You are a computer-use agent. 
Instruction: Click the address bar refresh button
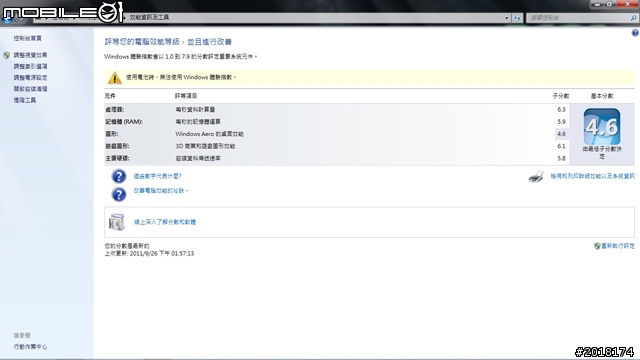coord(517,18)
